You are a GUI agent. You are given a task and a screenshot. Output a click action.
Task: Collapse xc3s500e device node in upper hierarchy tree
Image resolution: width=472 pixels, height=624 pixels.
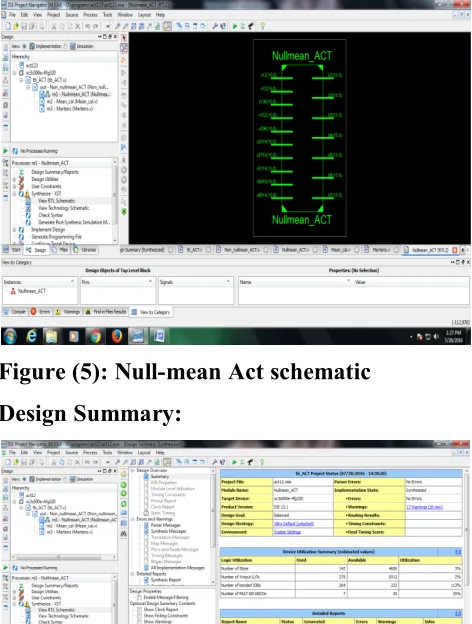coord(15,73)
